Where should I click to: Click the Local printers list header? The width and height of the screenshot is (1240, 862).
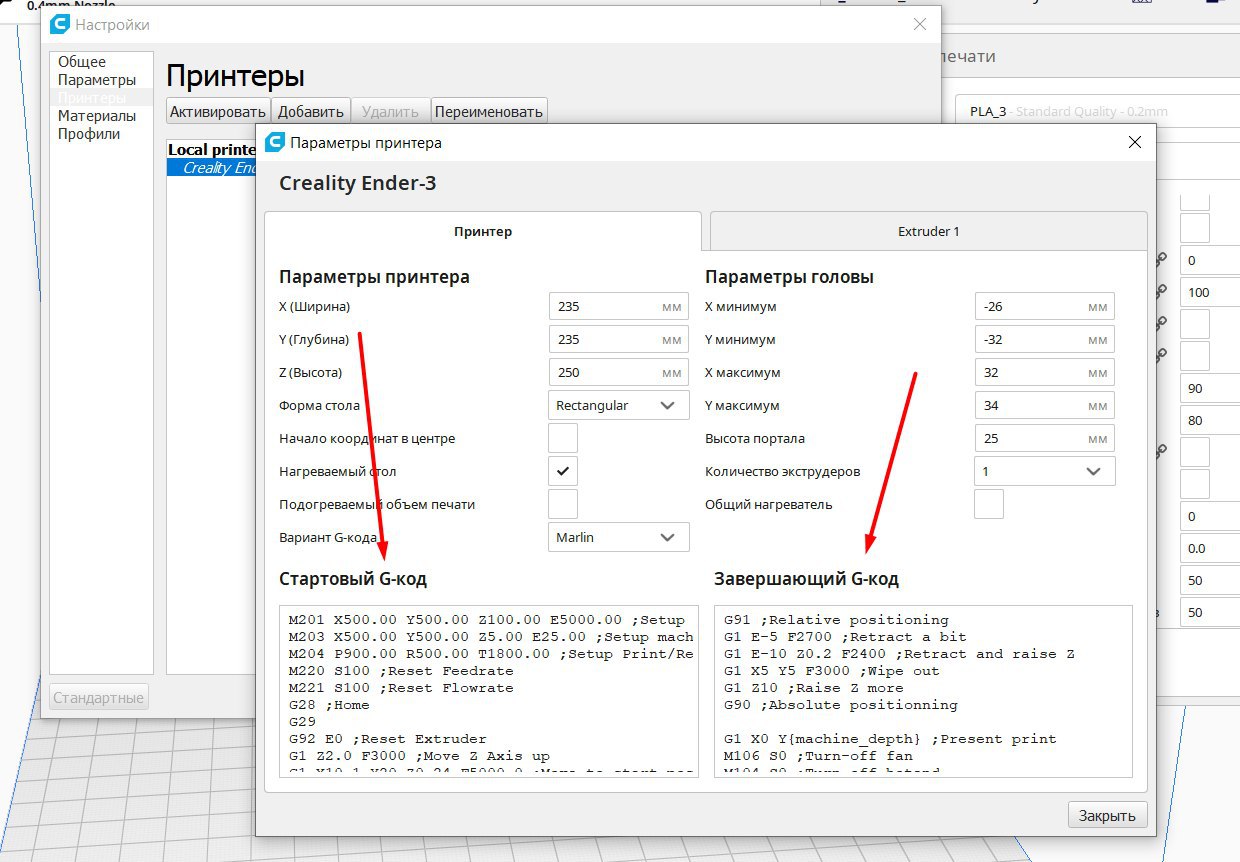pos(212,150)
